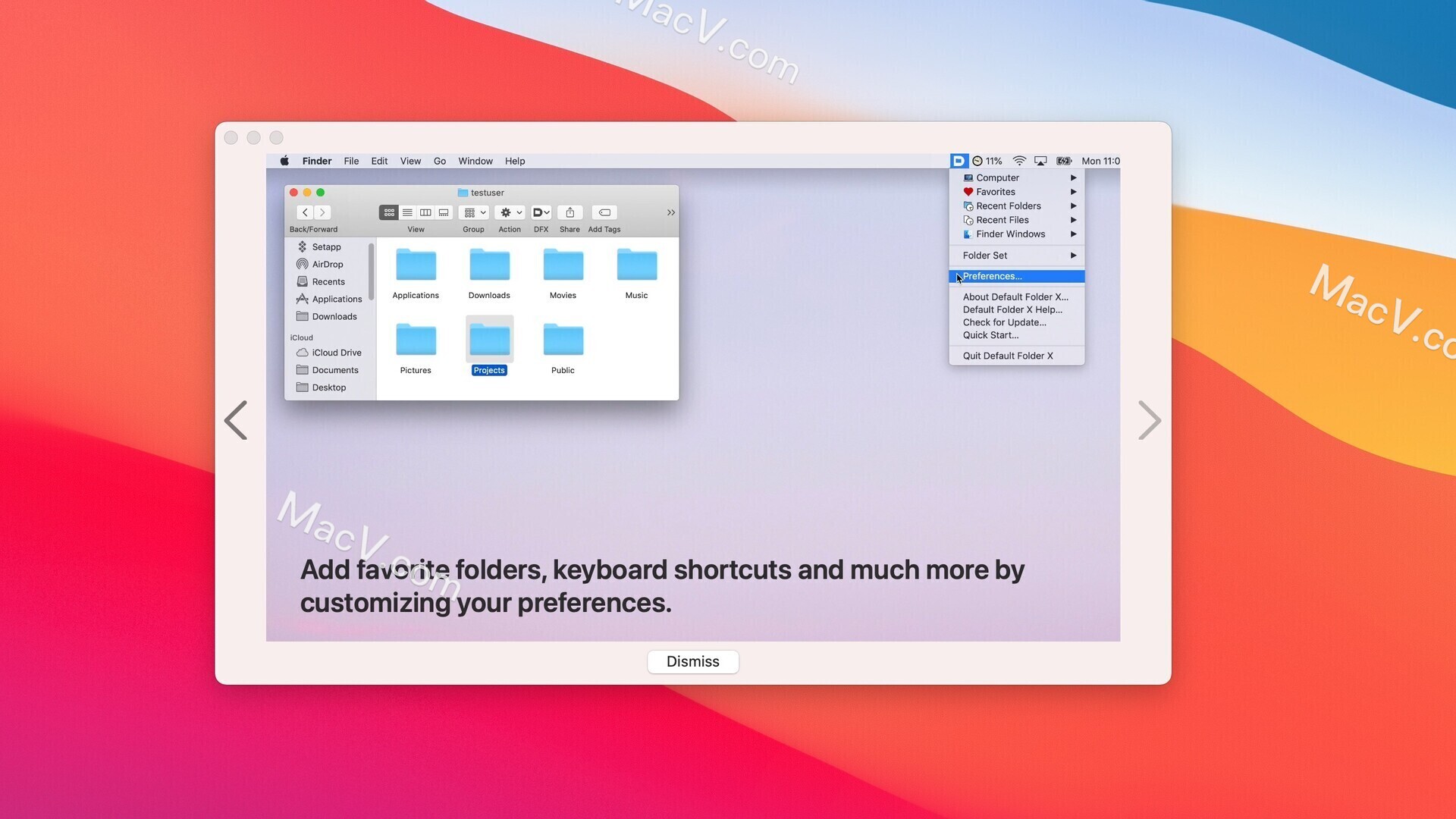The image size is (1456, 819).
Task: Select Documents in Finder sidebar
Action: coord(327,370)
